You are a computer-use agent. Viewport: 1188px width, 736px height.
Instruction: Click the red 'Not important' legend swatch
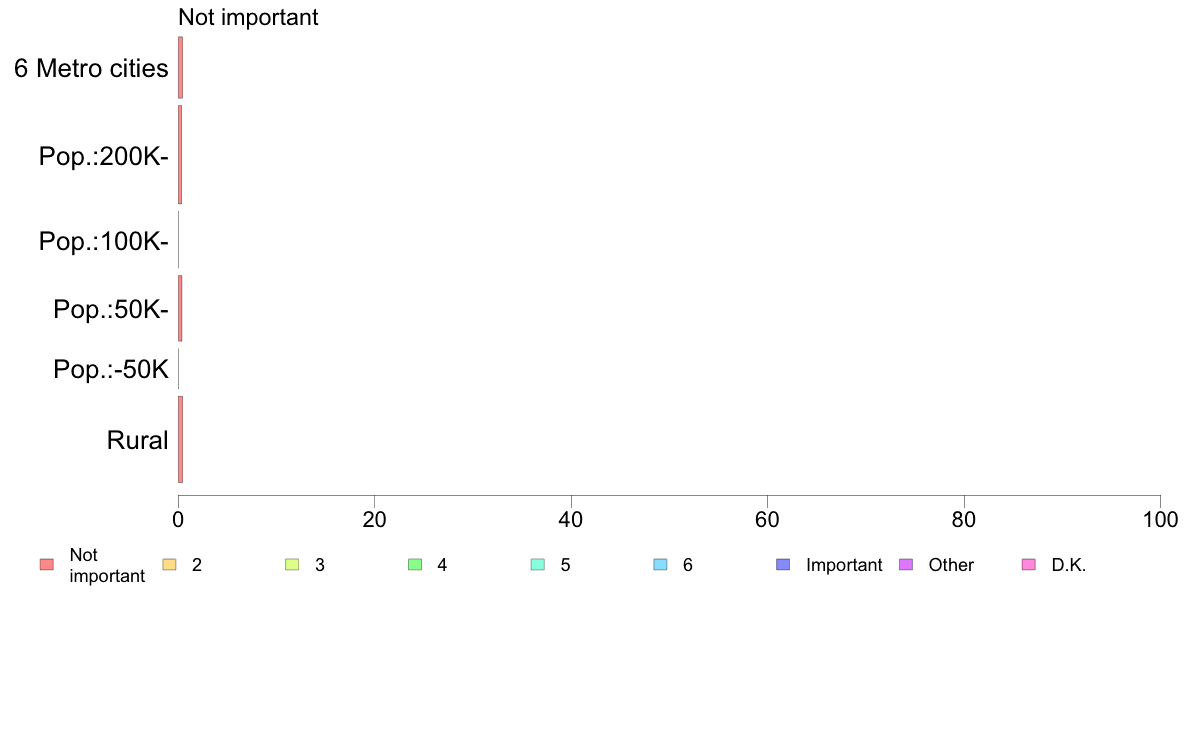[x=47, y=565]
